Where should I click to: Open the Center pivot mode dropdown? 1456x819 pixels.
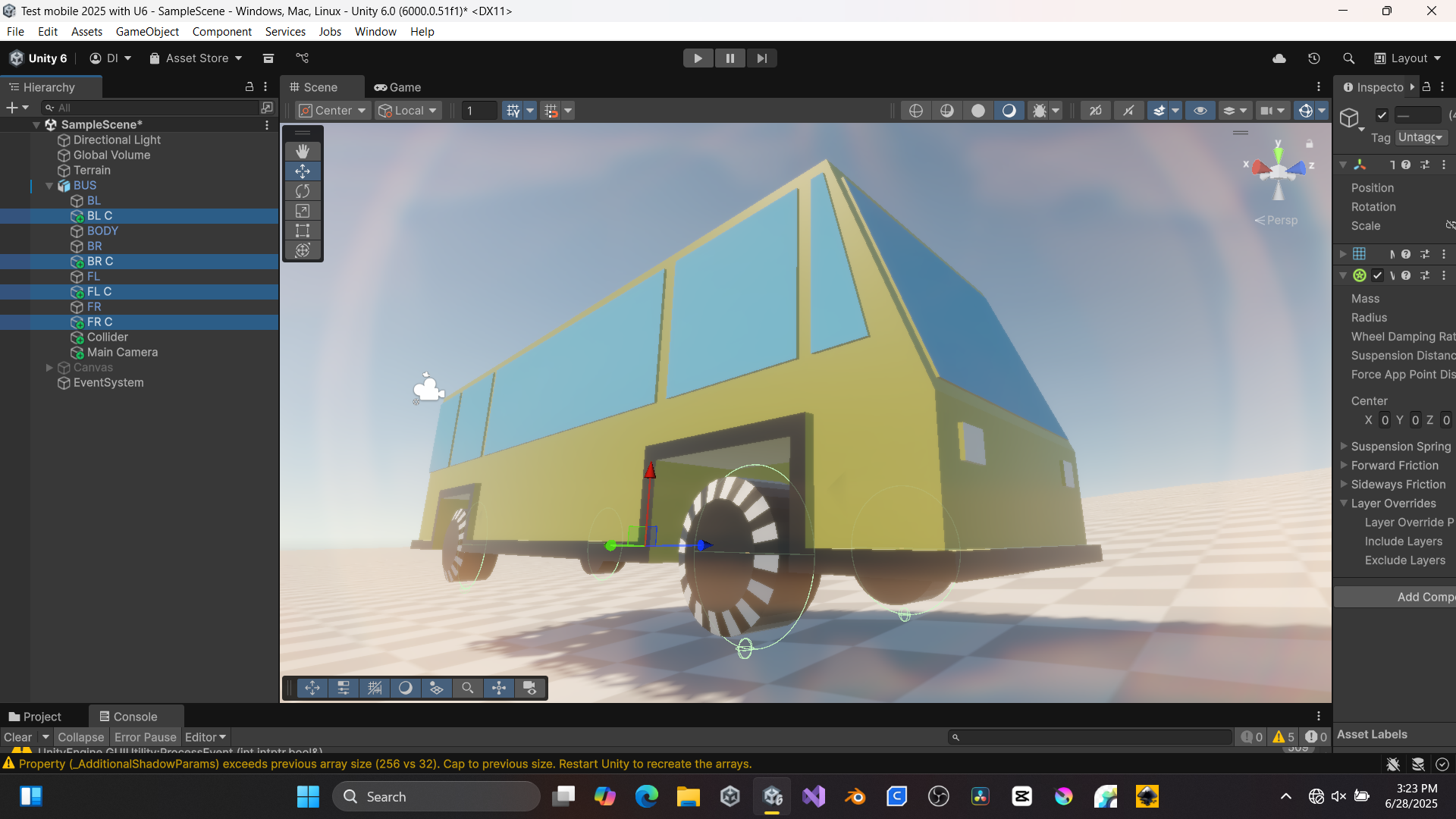coord(333,111)
